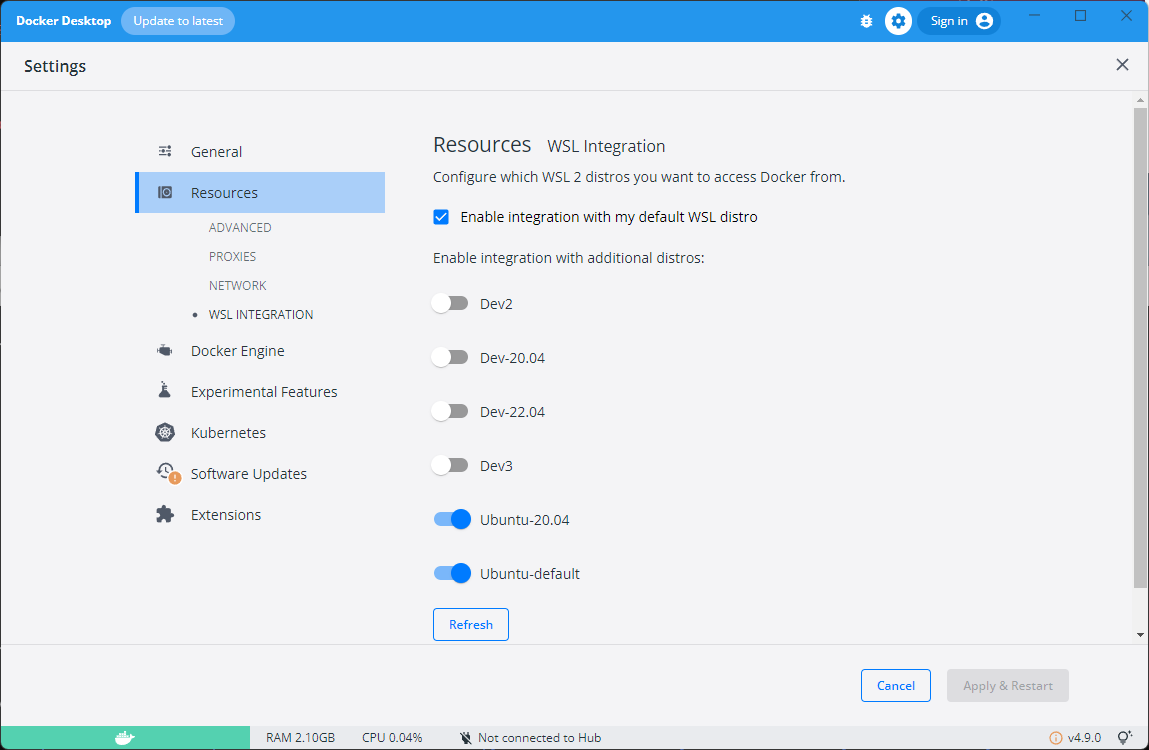This screenshot has width=1149, height=750.
Task: Click the RAM 2.10GB status text
Action: pyautogui.click(x=300, y=738)
